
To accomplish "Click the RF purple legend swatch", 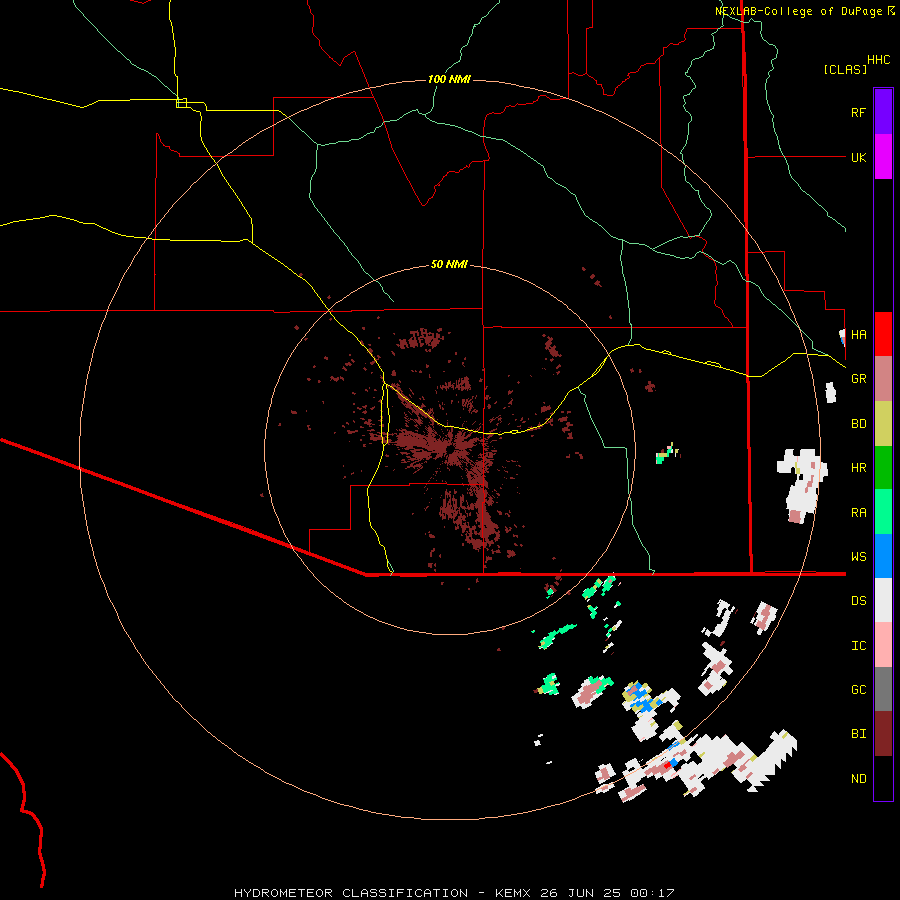I will pos(883,112).
